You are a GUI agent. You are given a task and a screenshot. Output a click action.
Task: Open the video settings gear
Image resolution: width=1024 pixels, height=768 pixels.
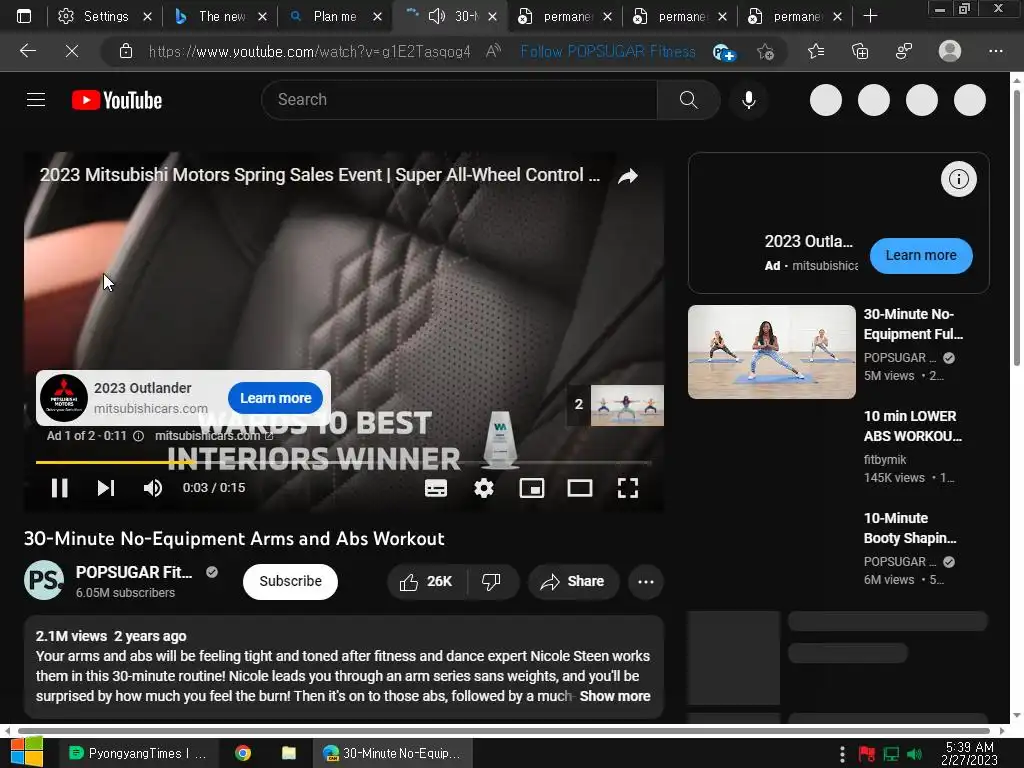point(484,488)
